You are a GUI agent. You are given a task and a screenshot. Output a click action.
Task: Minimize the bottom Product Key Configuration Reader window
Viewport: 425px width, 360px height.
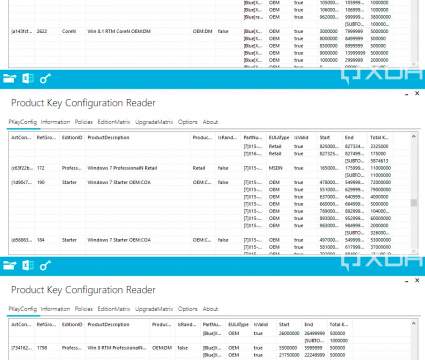(407, 281)
